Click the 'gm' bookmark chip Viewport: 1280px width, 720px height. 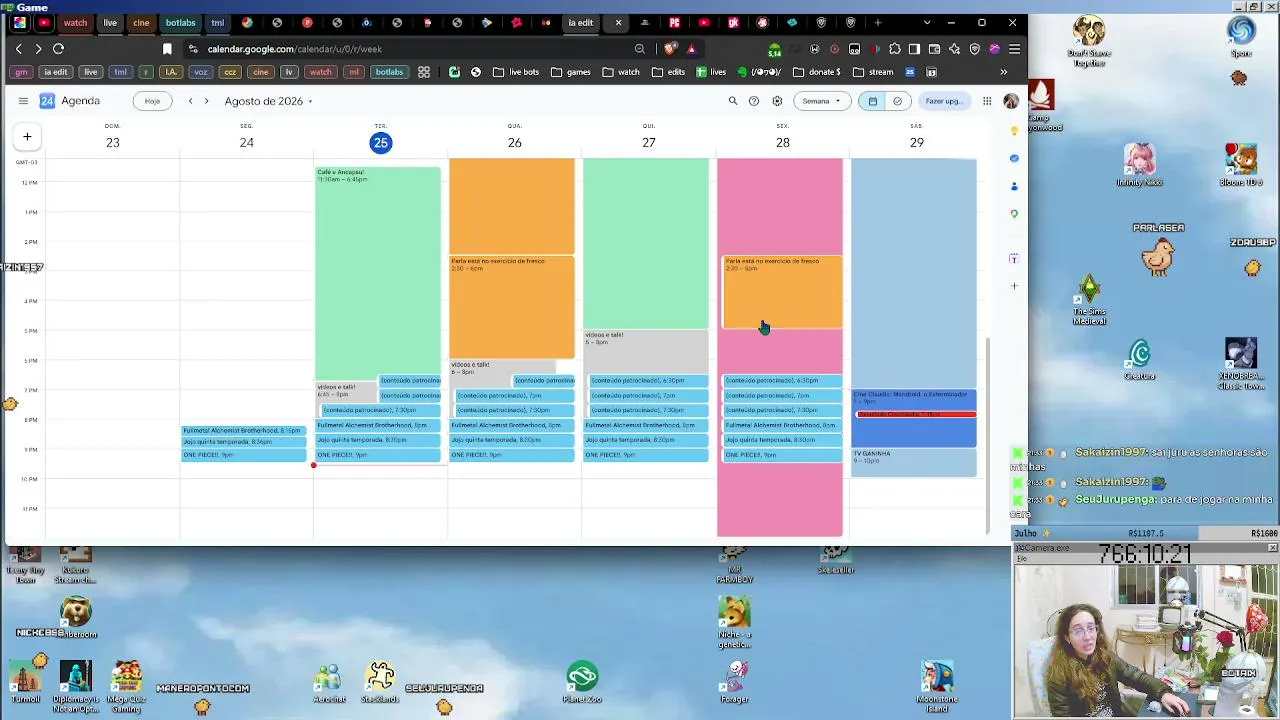coord(21,72)
